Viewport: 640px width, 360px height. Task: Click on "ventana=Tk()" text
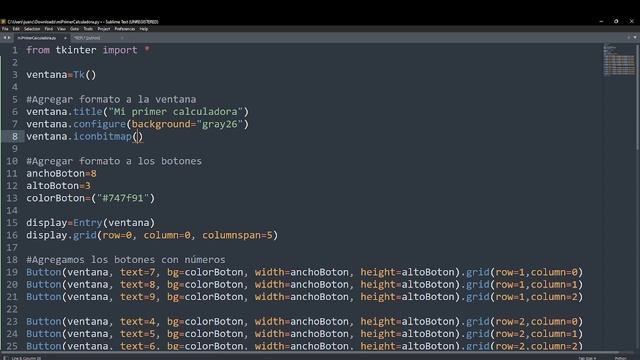(61, 75)
